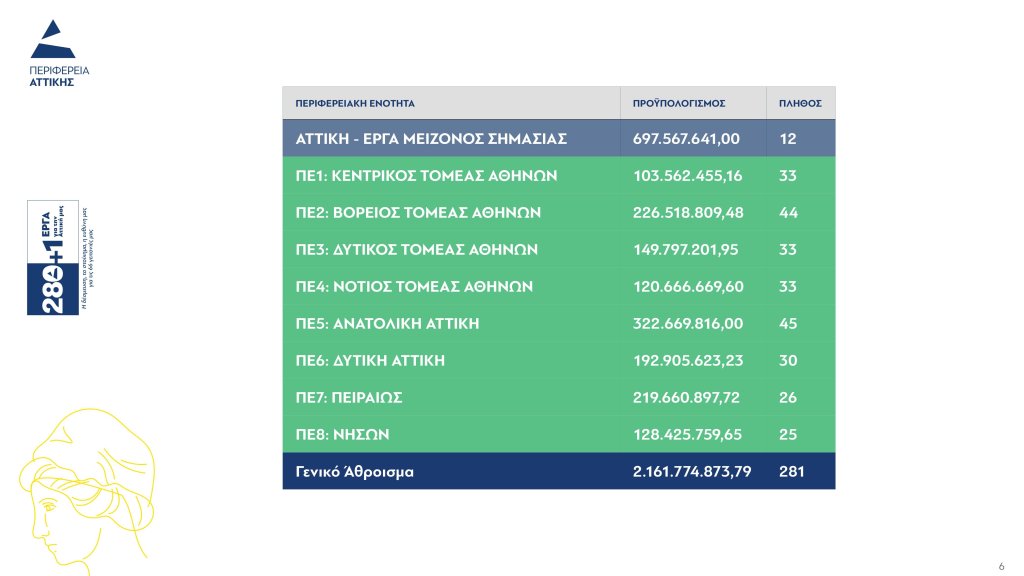The image size is (1024, 576).
Task: Click the ΠΡΟΫΠΟΛΟΓΙΣΜΟΣ column header
Action: coord(679,103)
